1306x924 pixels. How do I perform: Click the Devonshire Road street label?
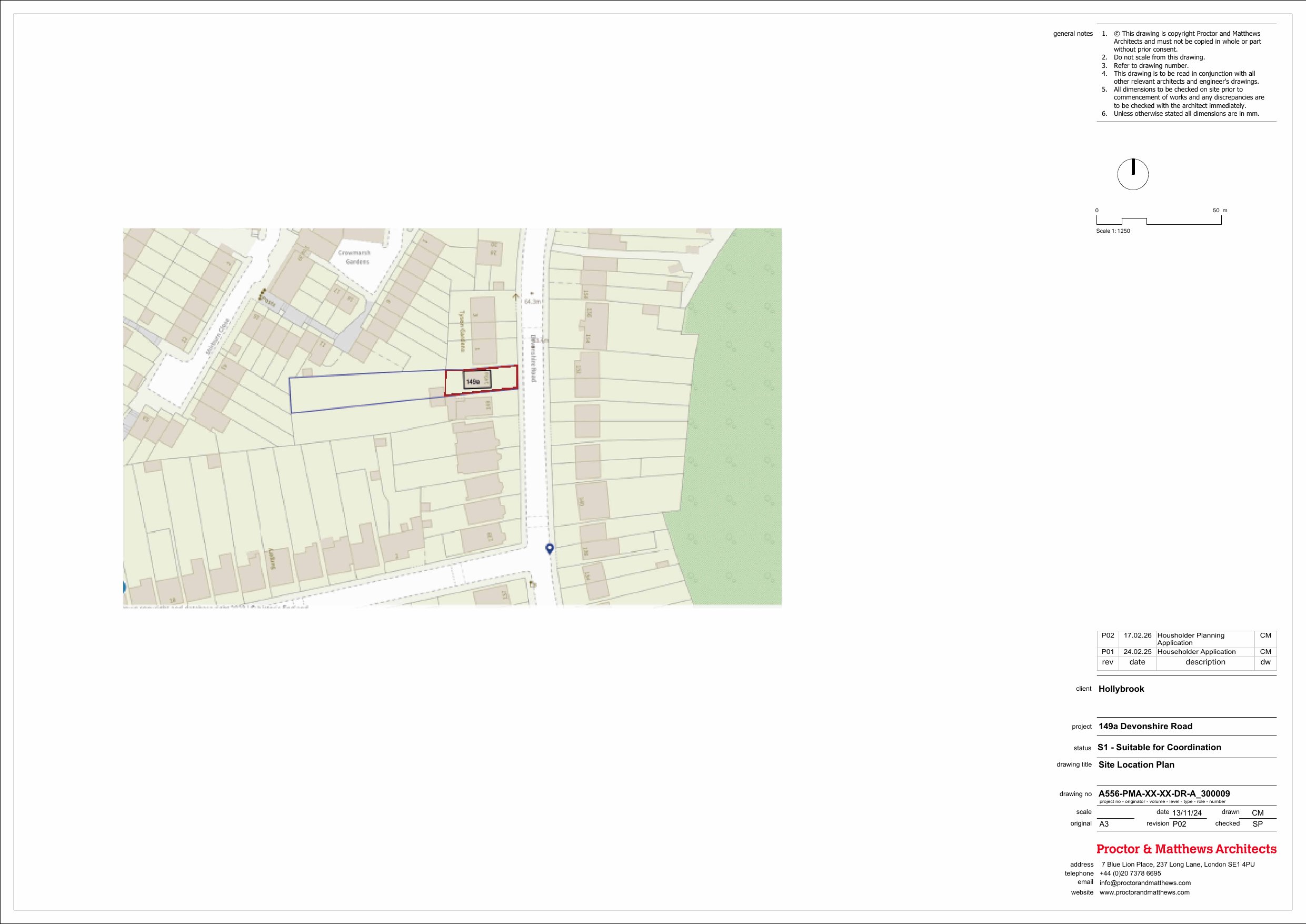pos(534,359)
